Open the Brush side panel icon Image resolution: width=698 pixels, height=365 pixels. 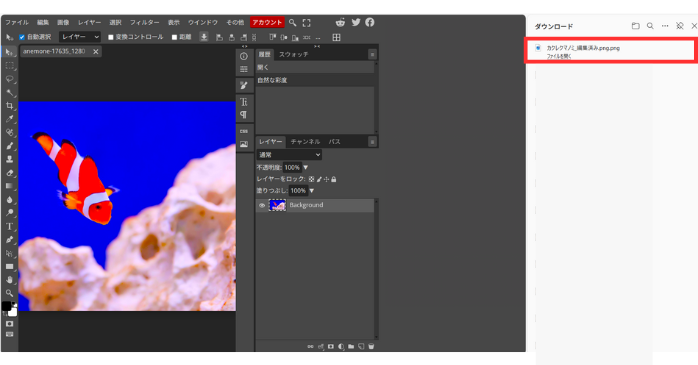243,85
